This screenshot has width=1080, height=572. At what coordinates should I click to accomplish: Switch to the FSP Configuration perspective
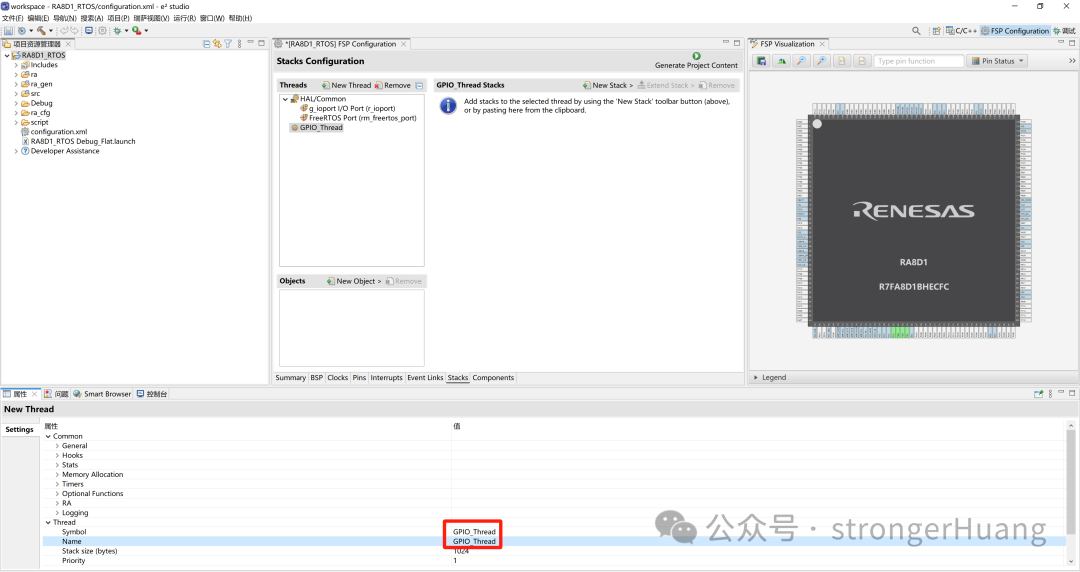1015,30
